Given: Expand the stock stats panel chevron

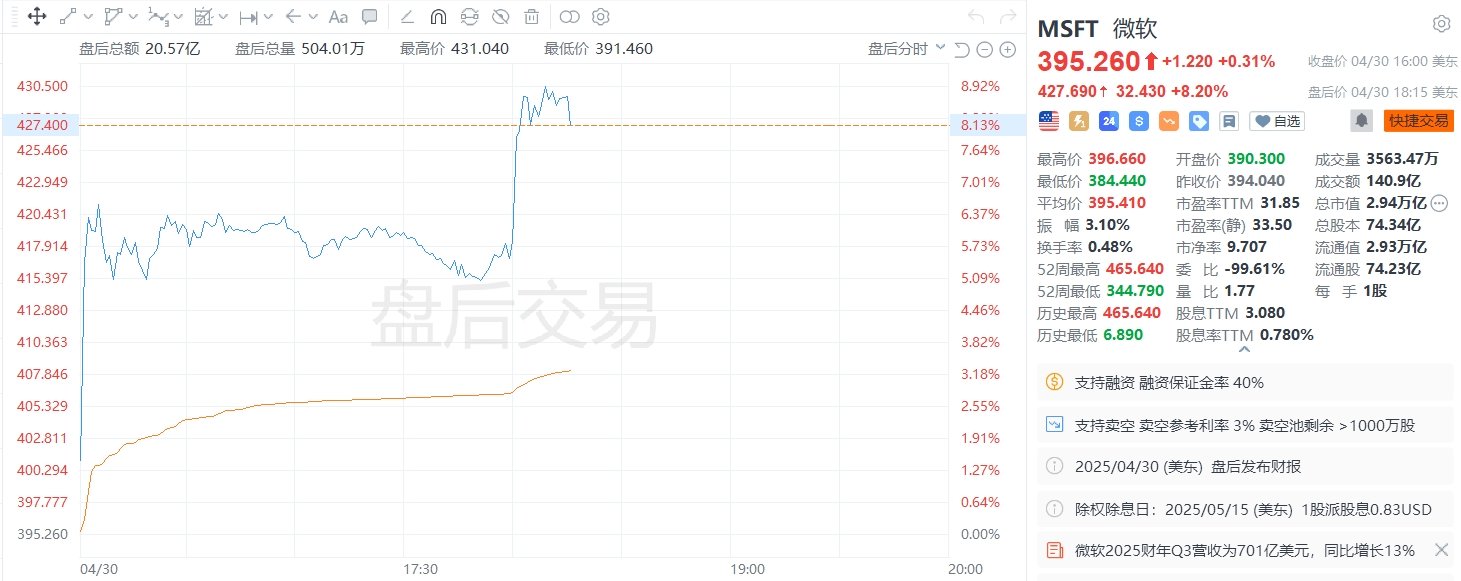Looking at the screenshot, I should pos(1244,349).
